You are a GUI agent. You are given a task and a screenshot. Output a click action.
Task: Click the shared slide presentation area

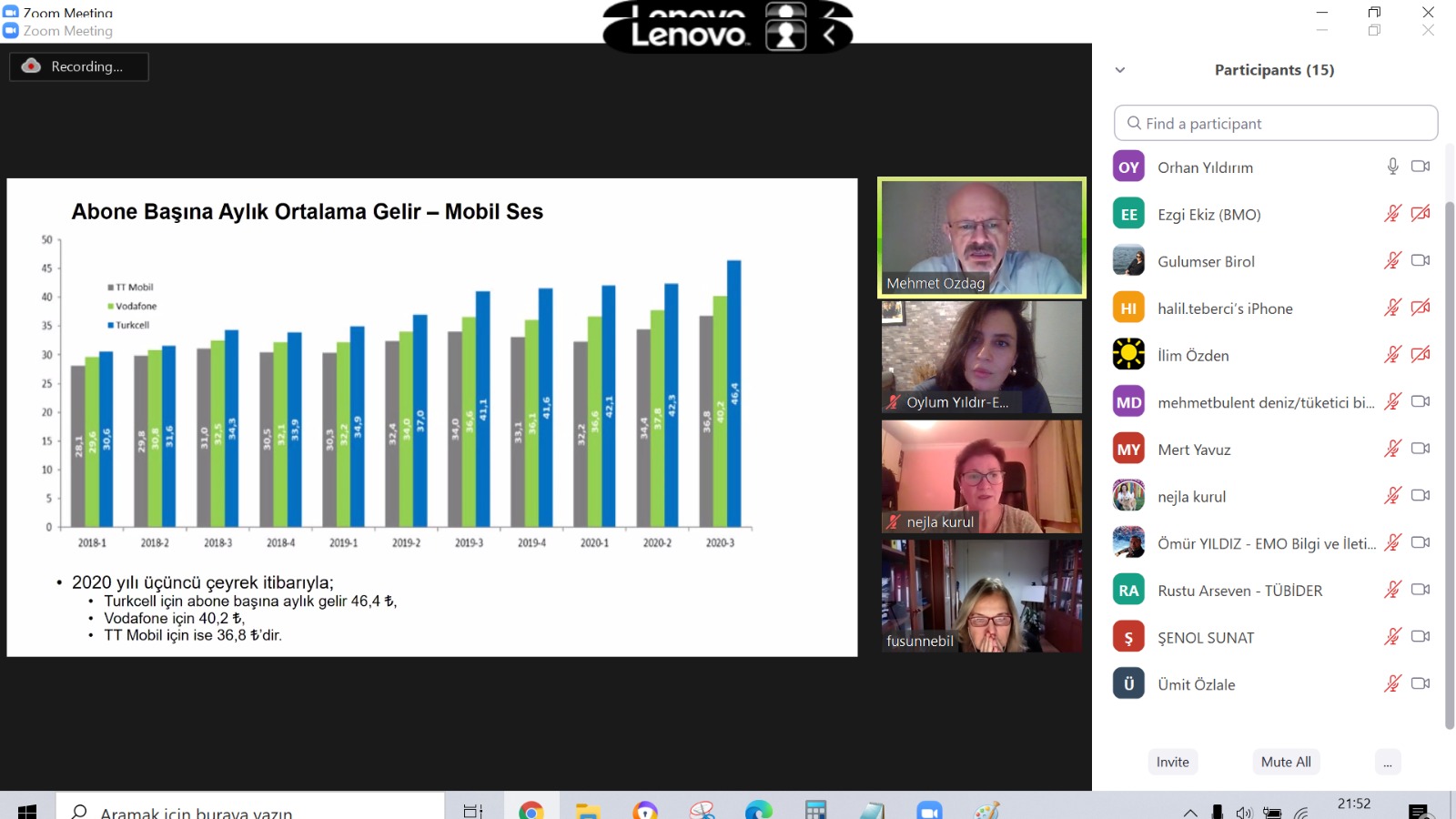point(432,417)
